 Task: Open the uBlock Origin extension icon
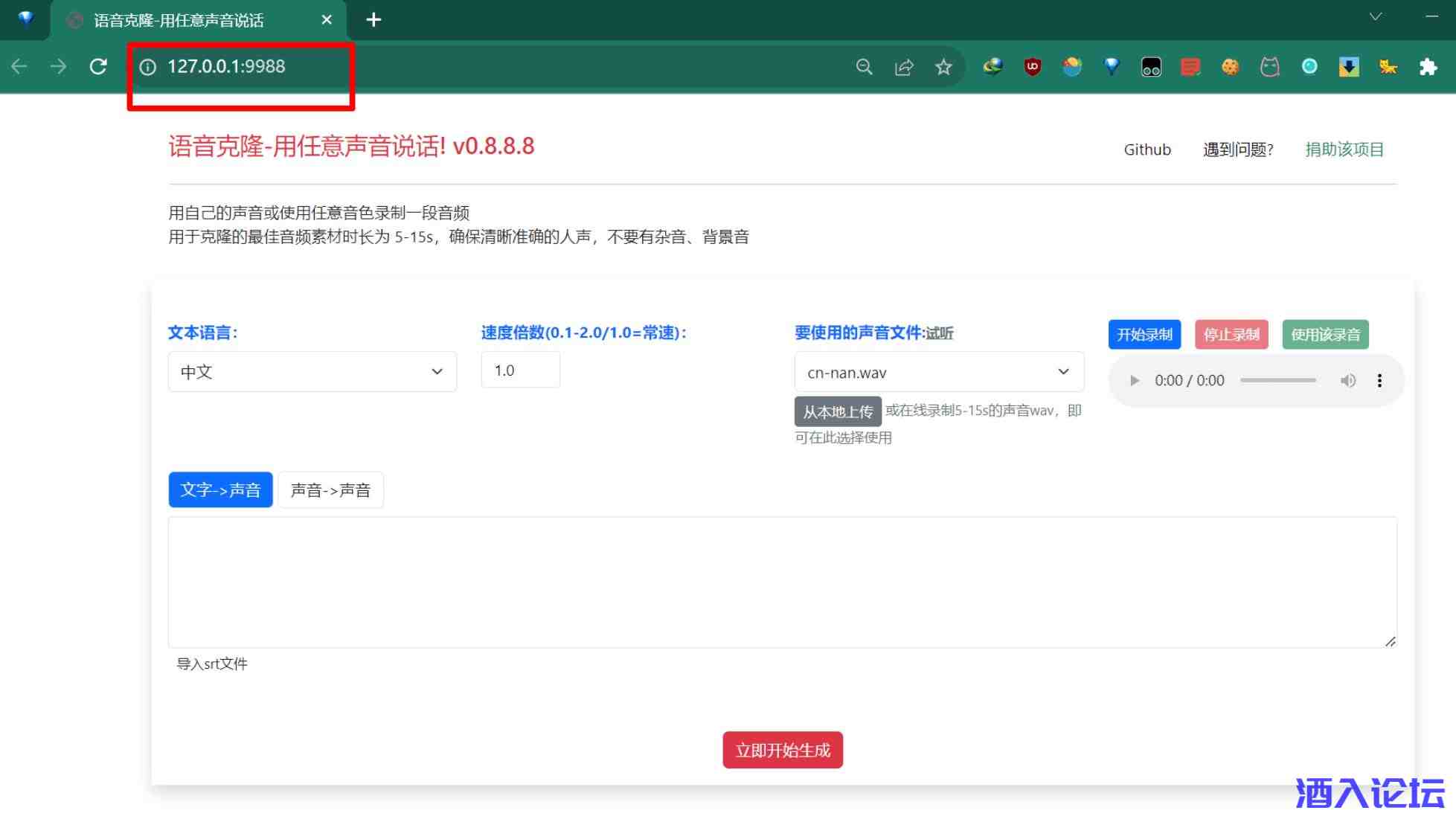click(1032, 67)
